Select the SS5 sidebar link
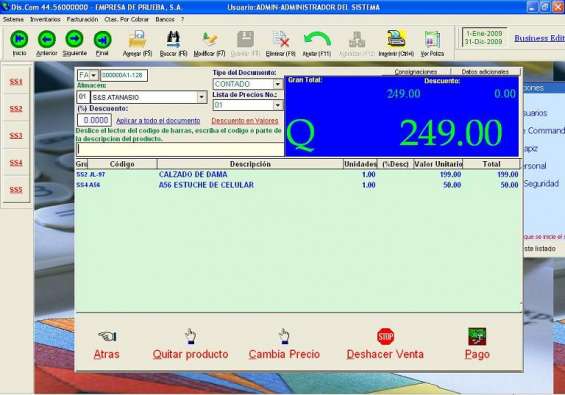Viewport: 565px width, 395px height. click(x=16, y=190)
